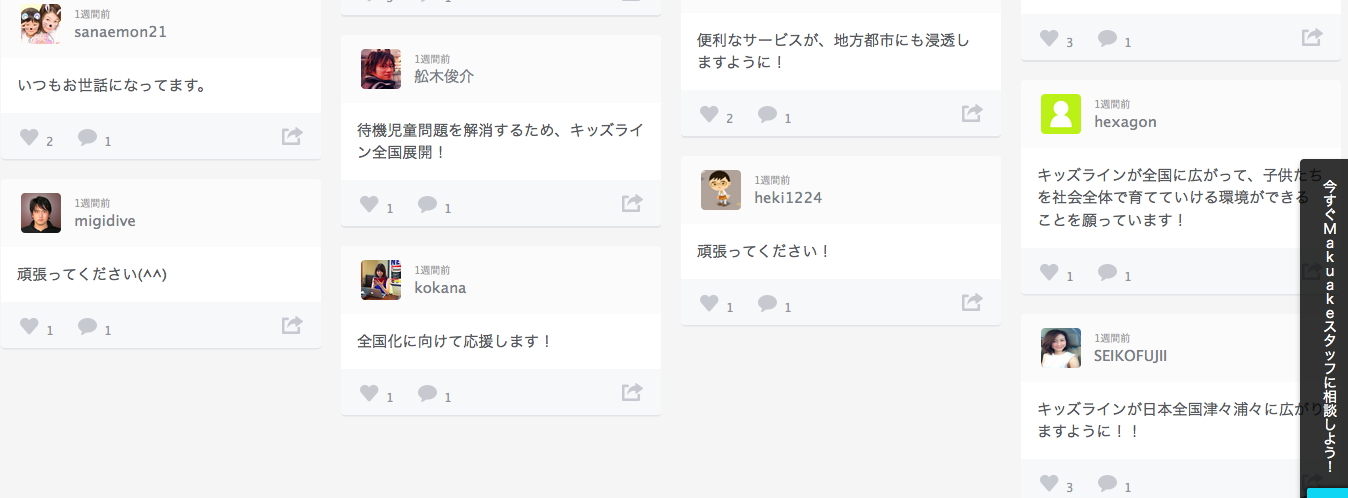Click the comment bubble on 舩木俊介's post

(x=428, y=205)
